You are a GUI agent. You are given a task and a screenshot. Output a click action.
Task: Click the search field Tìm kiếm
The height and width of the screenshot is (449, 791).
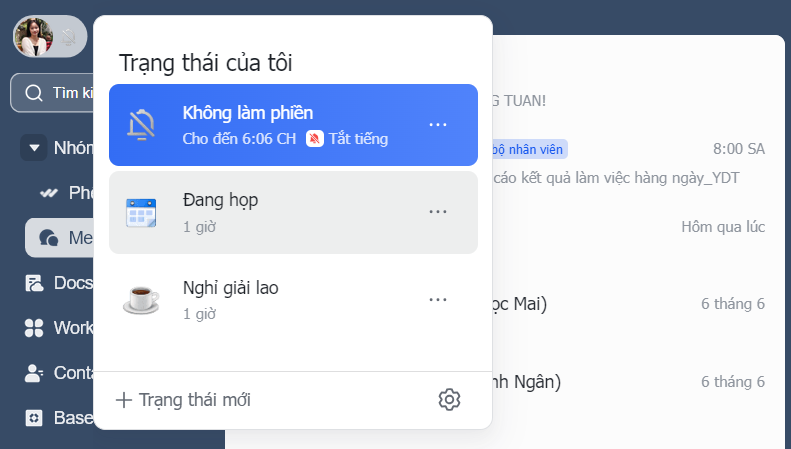pyautogui.click(x=52, y=93)
